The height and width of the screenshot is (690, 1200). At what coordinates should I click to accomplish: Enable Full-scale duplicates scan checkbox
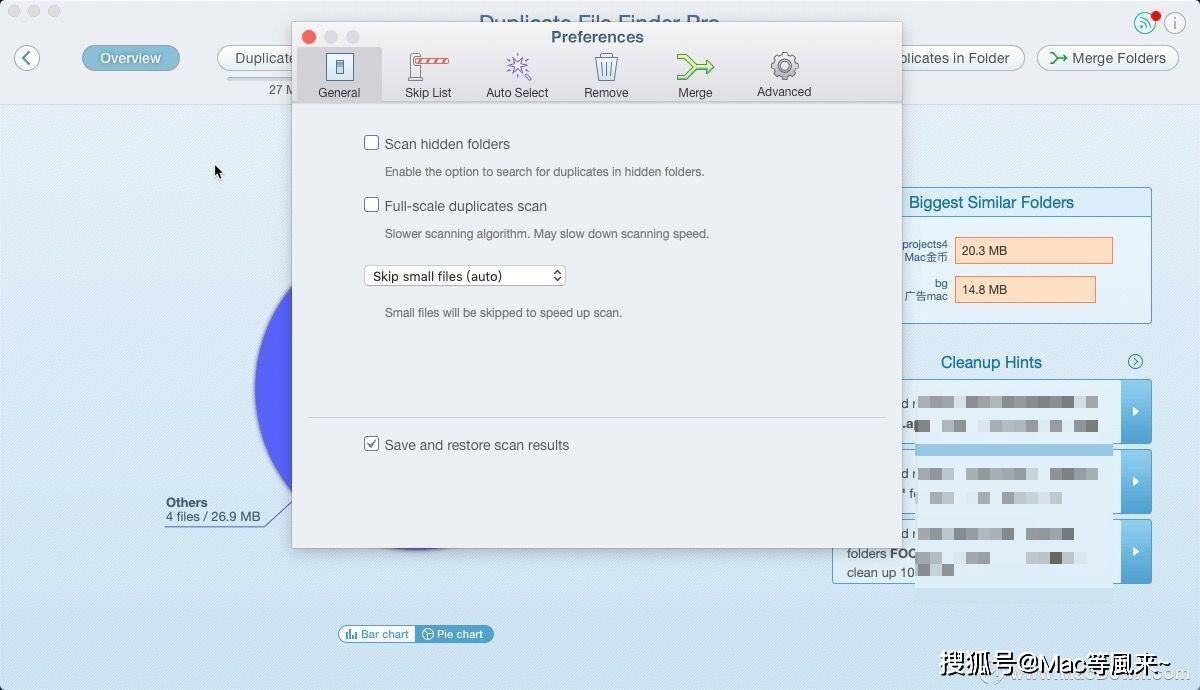(x=372, y=205)
